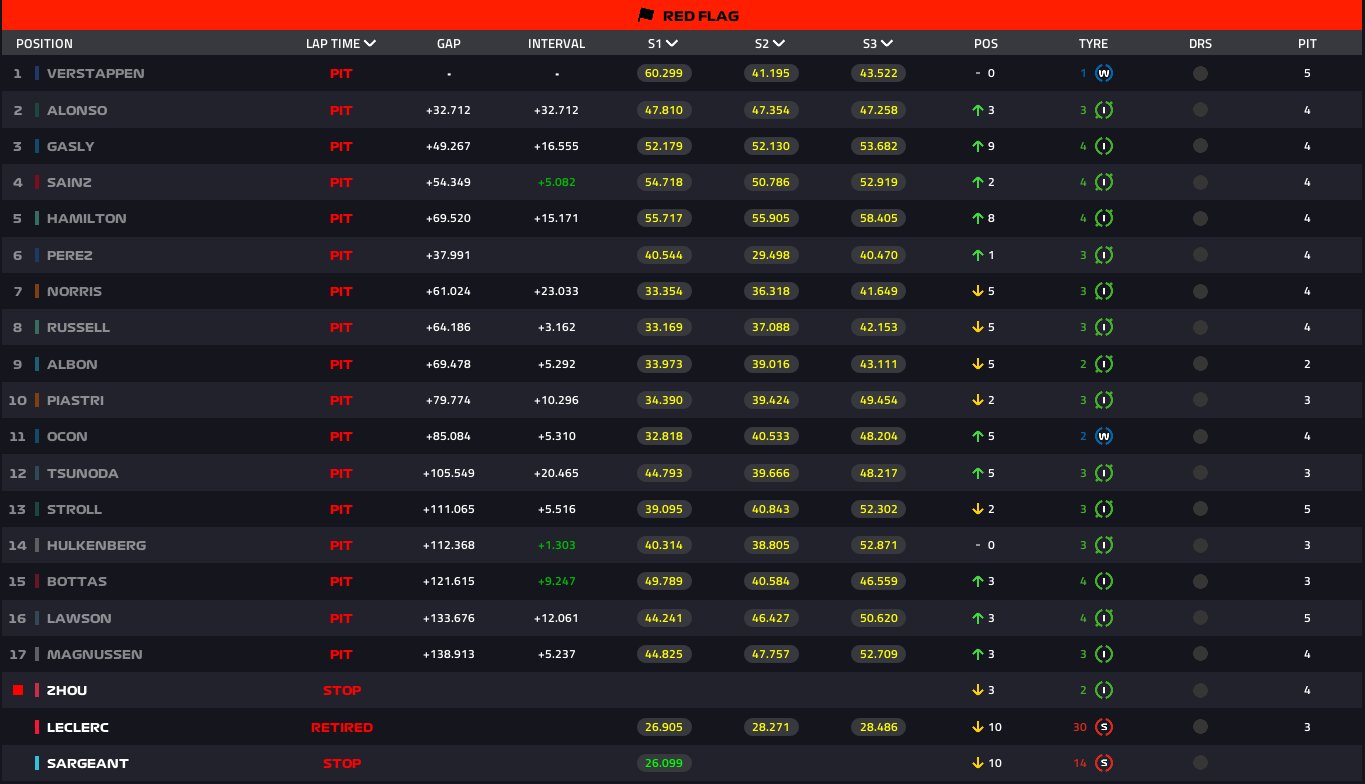Click the TYRE column header
Screen dimensions: 1365x784
[x=1093, y=44]
